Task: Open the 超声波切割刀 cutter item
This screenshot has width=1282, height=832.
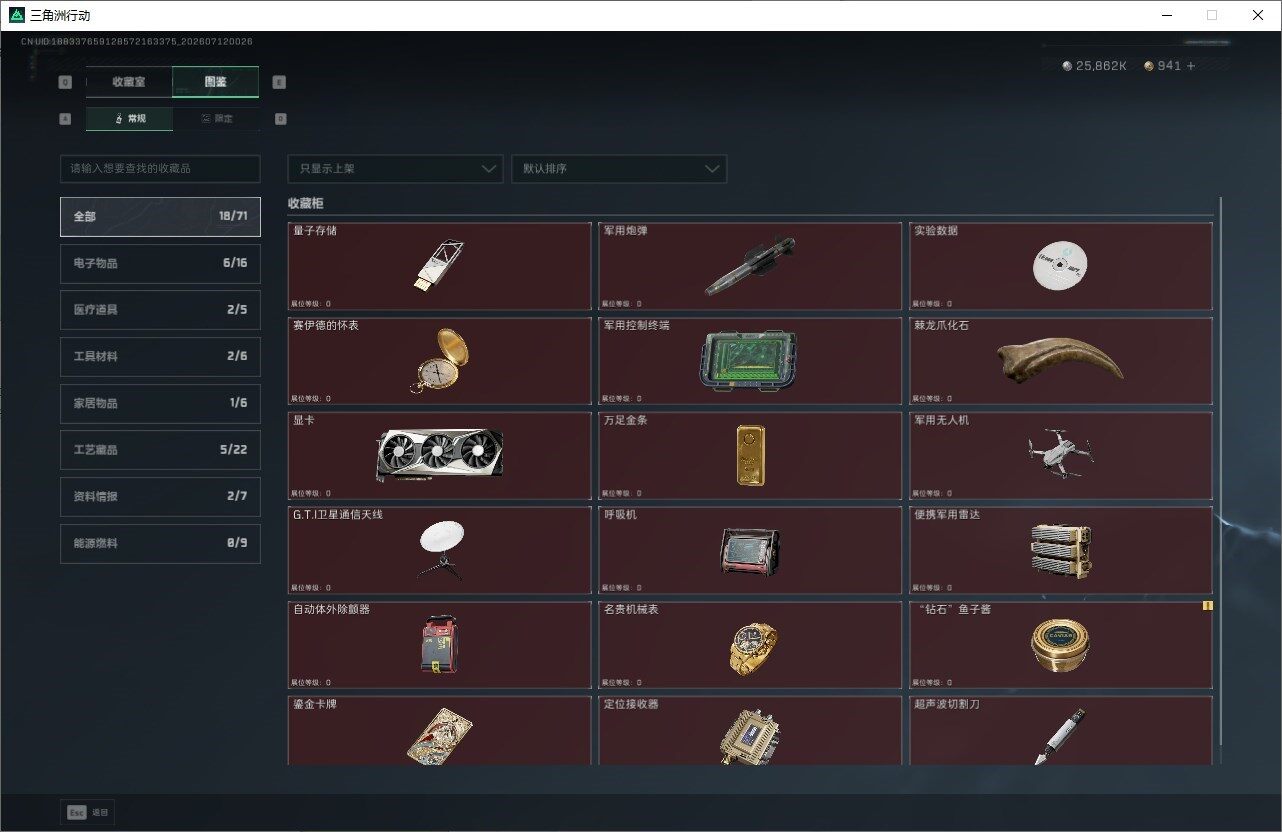Action: coord(1061,730)
